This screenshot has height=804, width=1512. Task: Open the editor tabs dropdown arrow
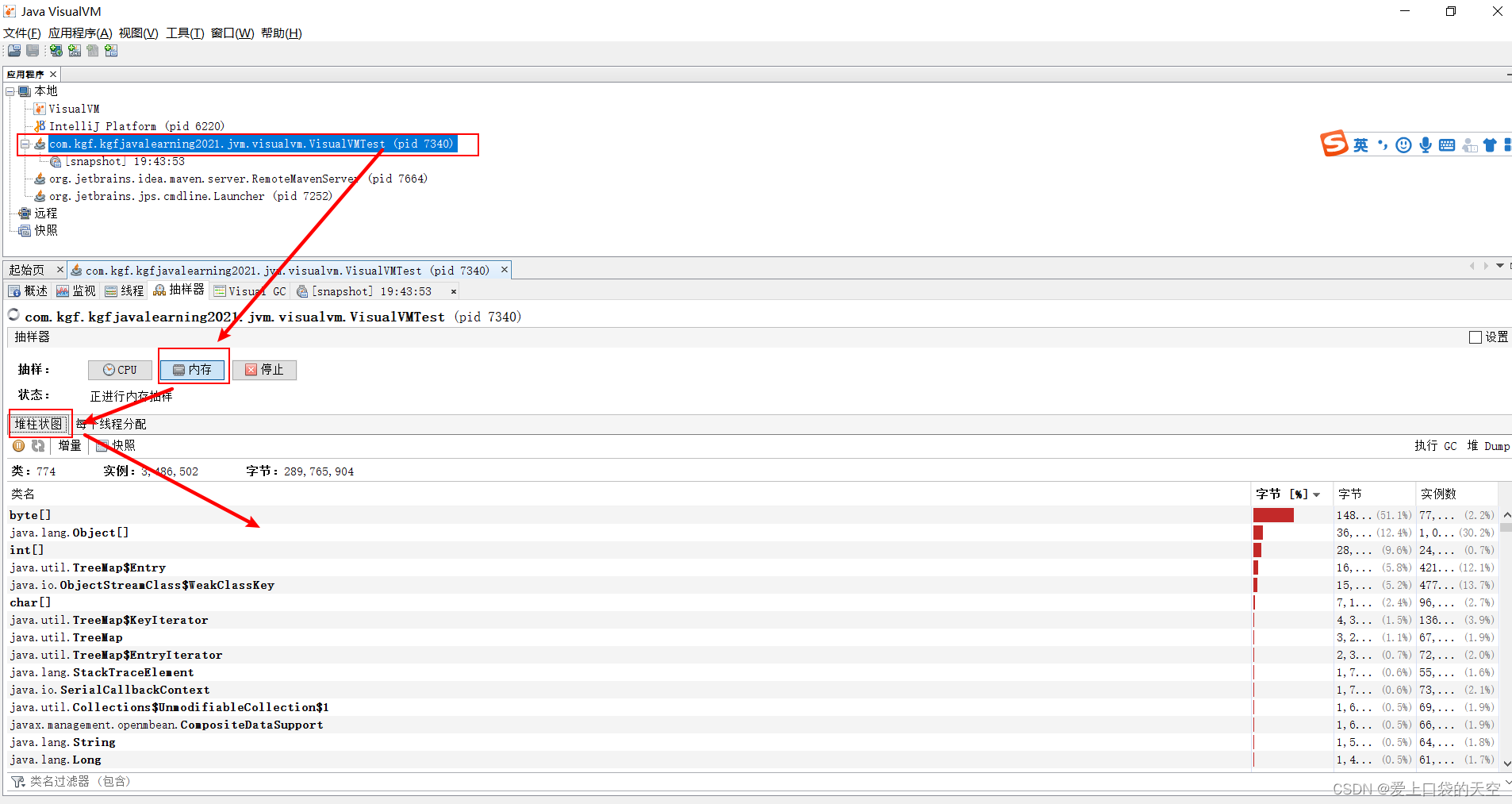click(x=1500, y=266)
